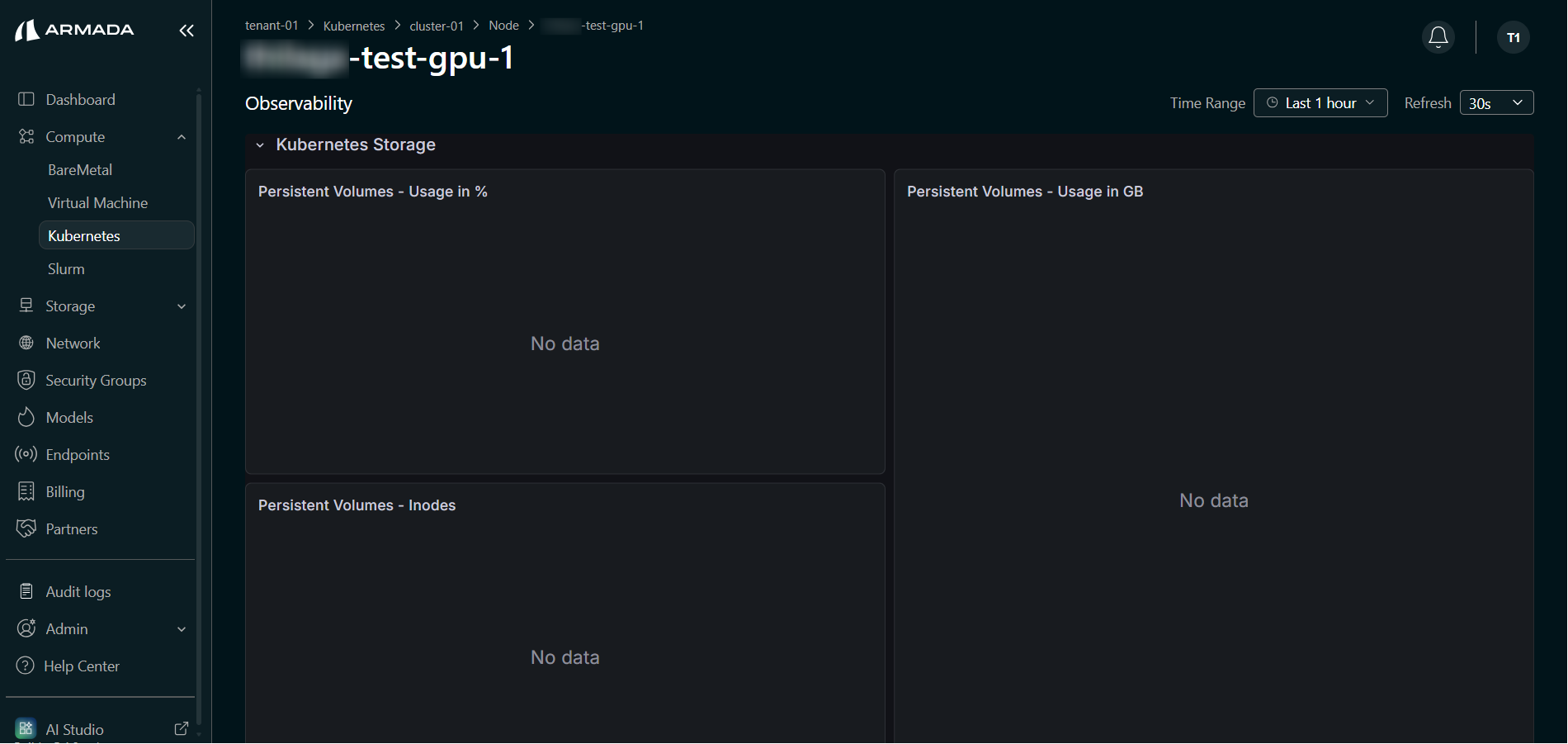
Task: Click Persistent Volumes - Usage in % panel title
Action: [373, 192]
